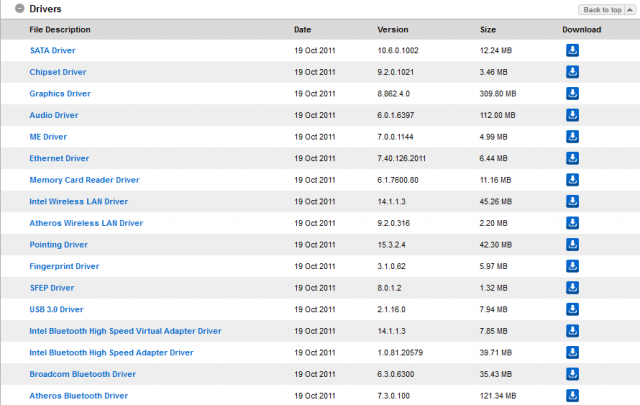Select the size value 121.34 MB
The width and height of the screenshot is (640, 405).
coord(498,396)
